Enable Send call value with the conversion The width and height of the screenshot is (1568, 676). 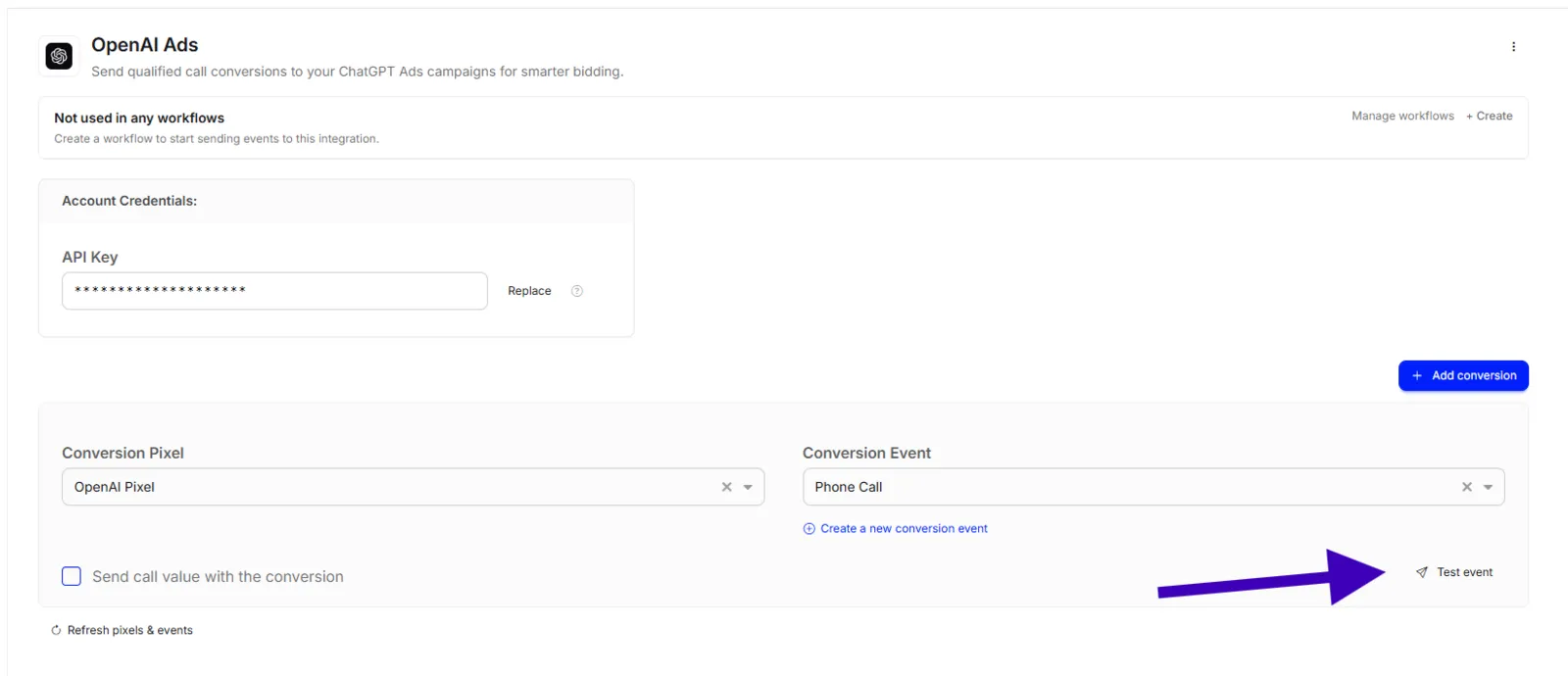tap(72, 576)
